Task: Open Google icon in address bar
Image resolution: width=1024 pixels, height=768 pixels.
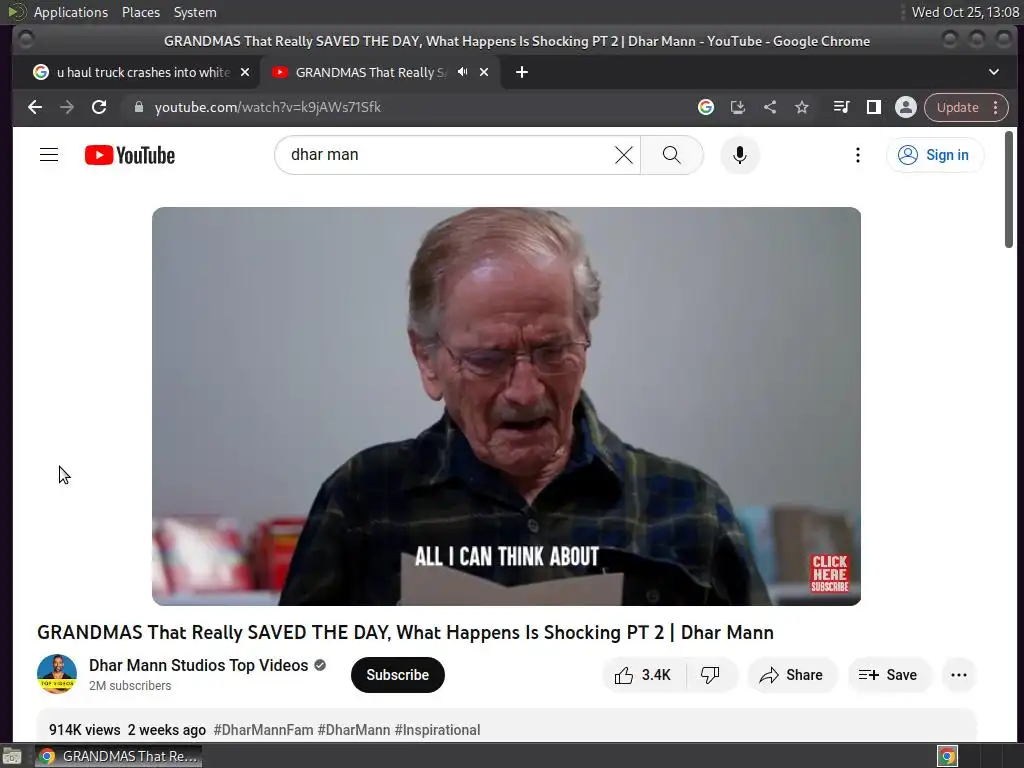Action: 705,107
